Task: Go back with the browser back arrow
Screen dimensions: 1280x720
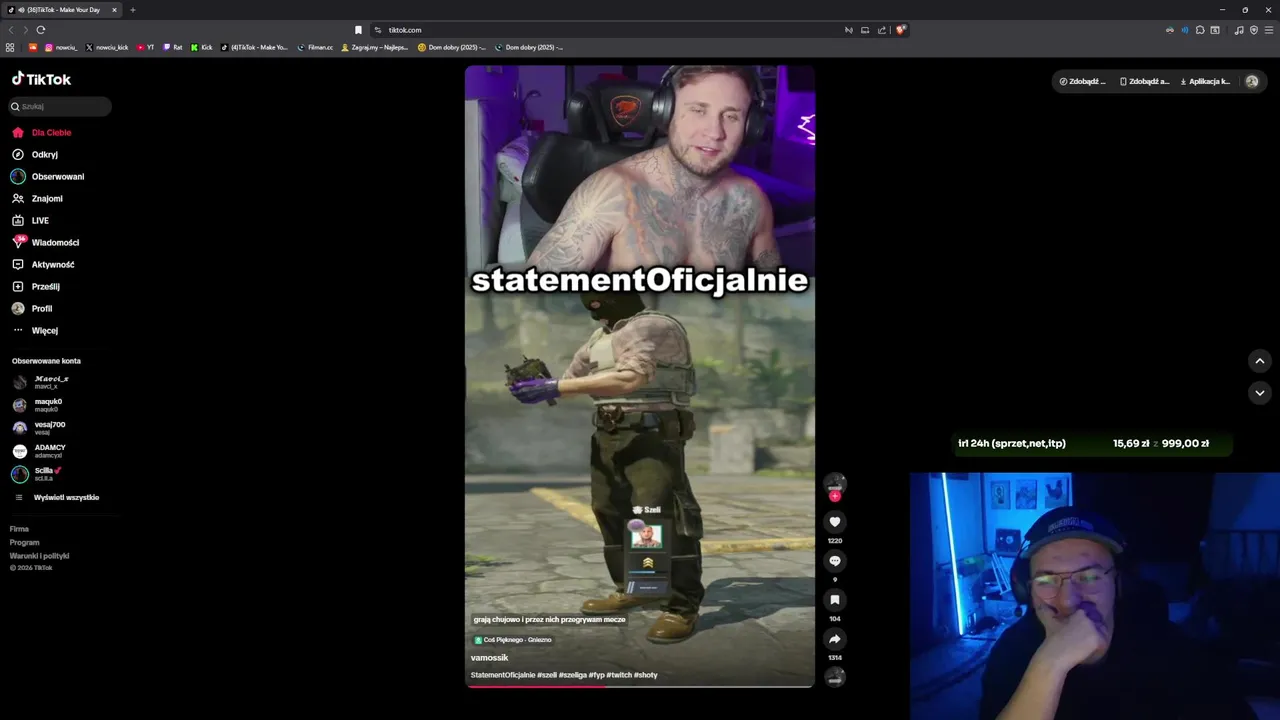Action: [x=11, y=30]
